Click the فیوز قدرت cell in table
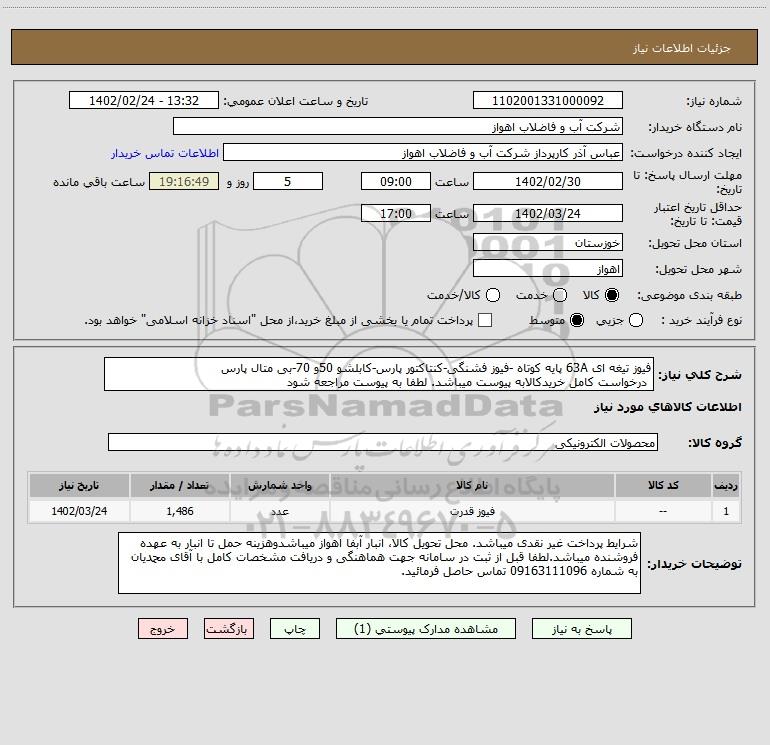Screen dimensions: 770x745 [x=472, y=511]
